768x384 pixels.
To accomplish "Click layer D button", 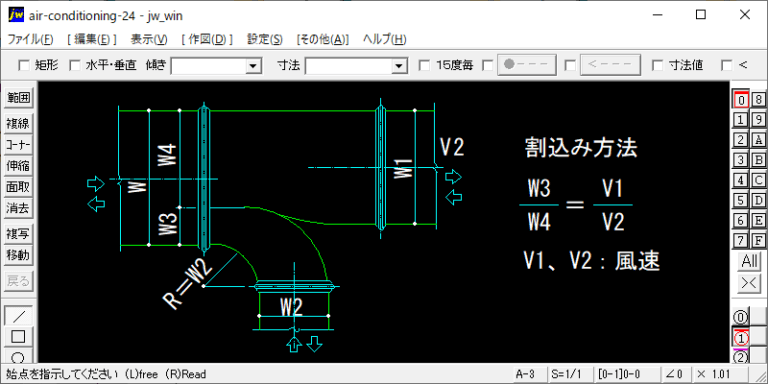I will [x=758, y=200].
